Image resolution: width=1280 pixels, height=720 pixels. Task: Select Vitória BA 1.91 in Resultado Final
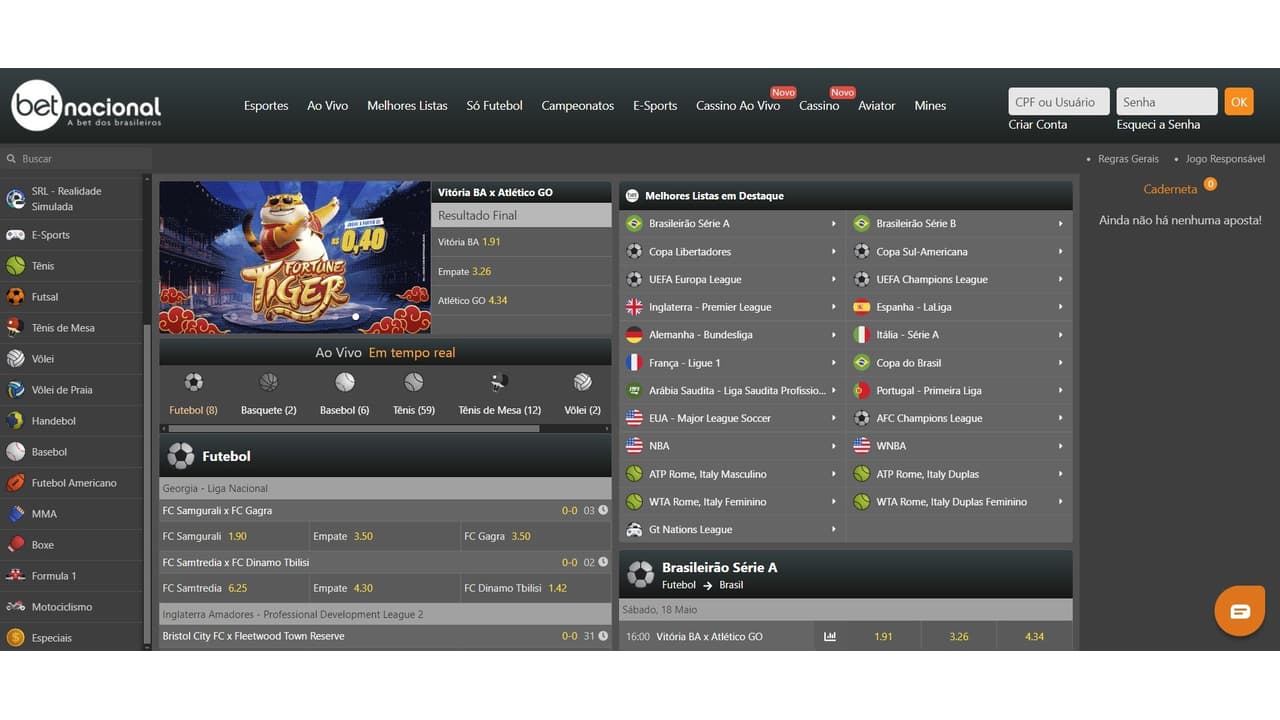click(521, 242)
